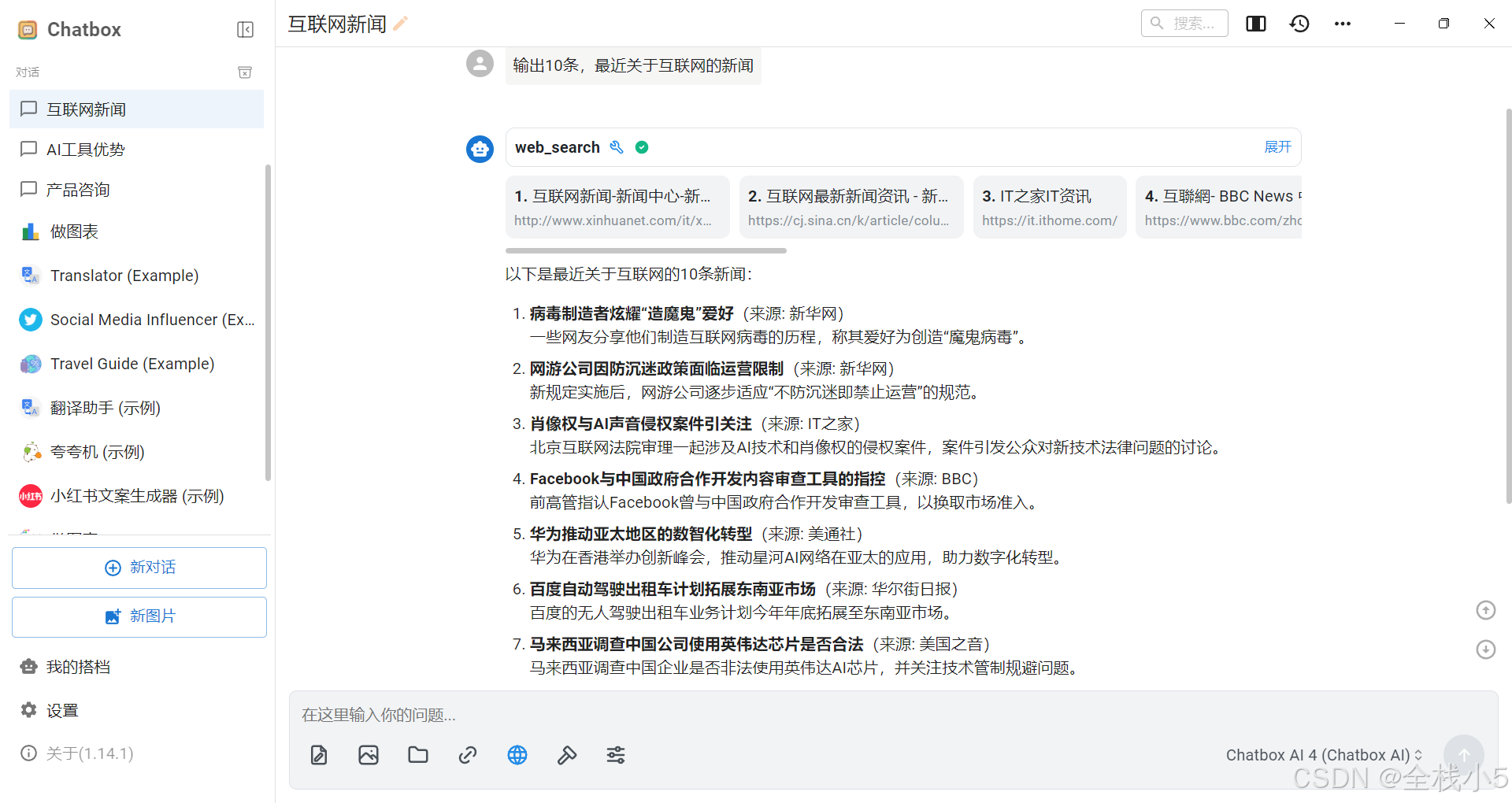Click headline 肖像权与AI声音侵权案件引关注
Image resolution: width=1512 pixels, height=803 pixels.
tap(641, 424)
